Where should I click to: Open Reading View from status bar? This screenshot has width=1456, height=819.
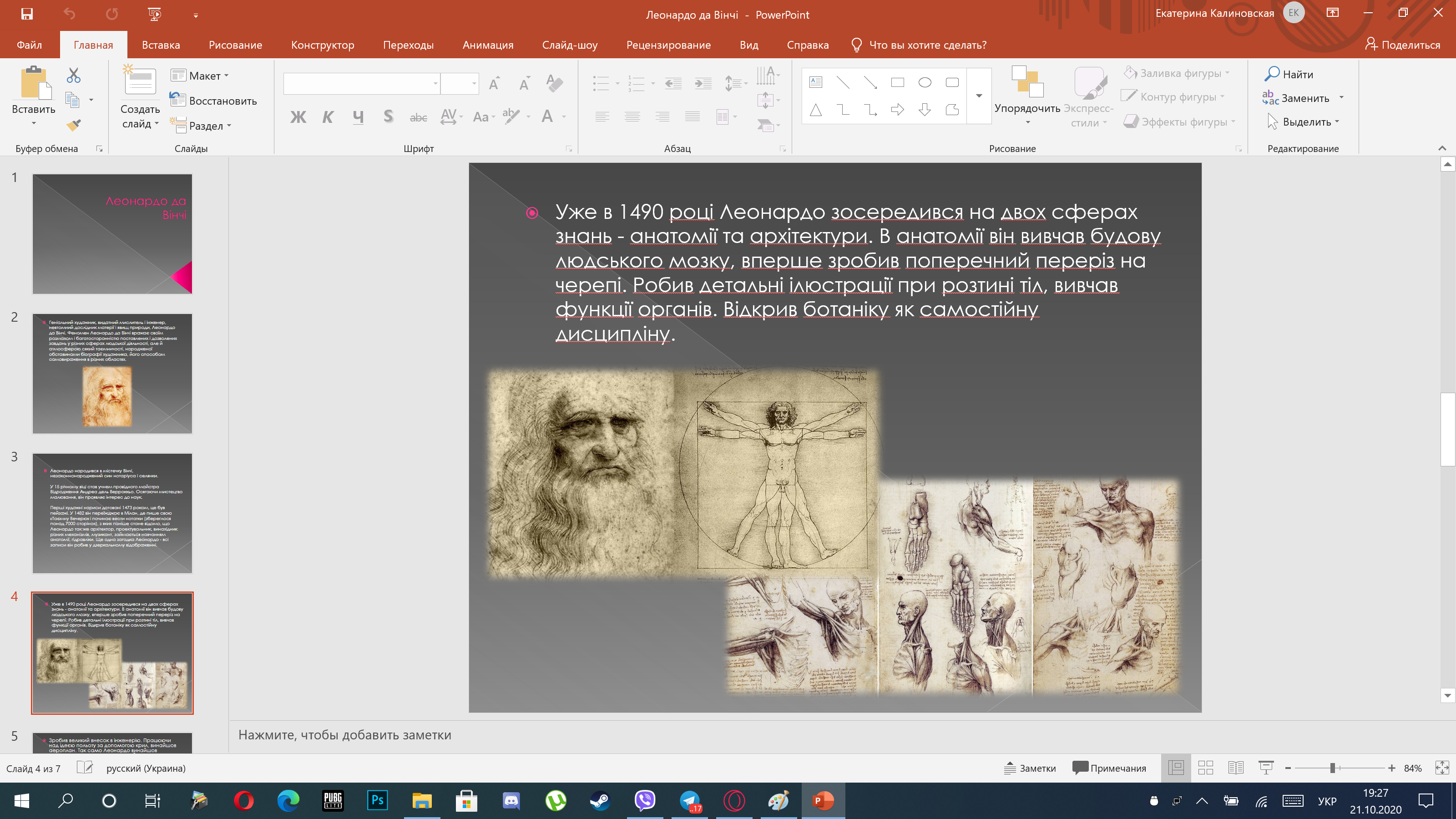(1236, 768)
